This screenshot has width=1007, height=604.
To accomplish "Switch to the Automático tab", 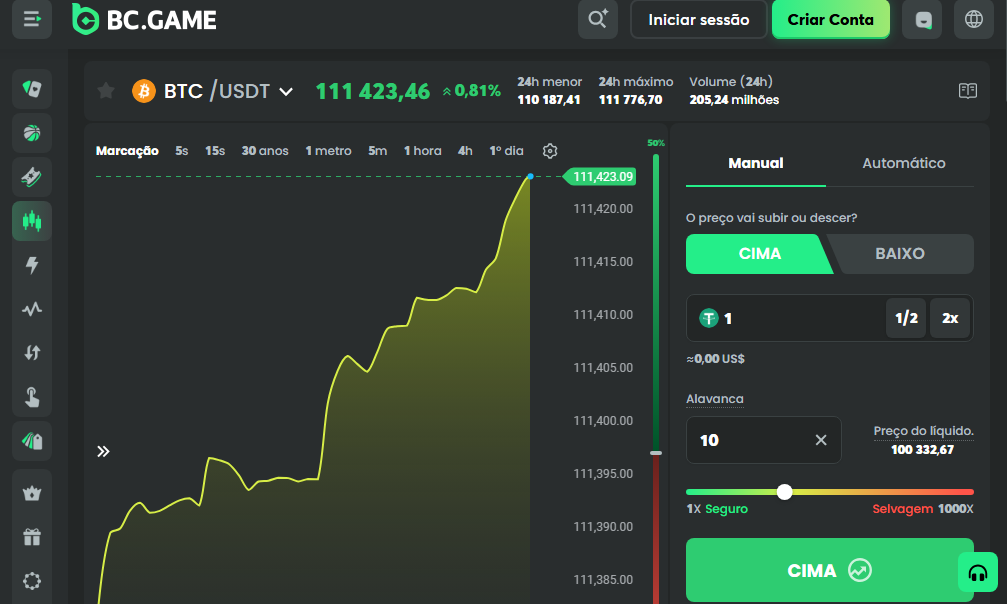I will (x=903, y=163).
